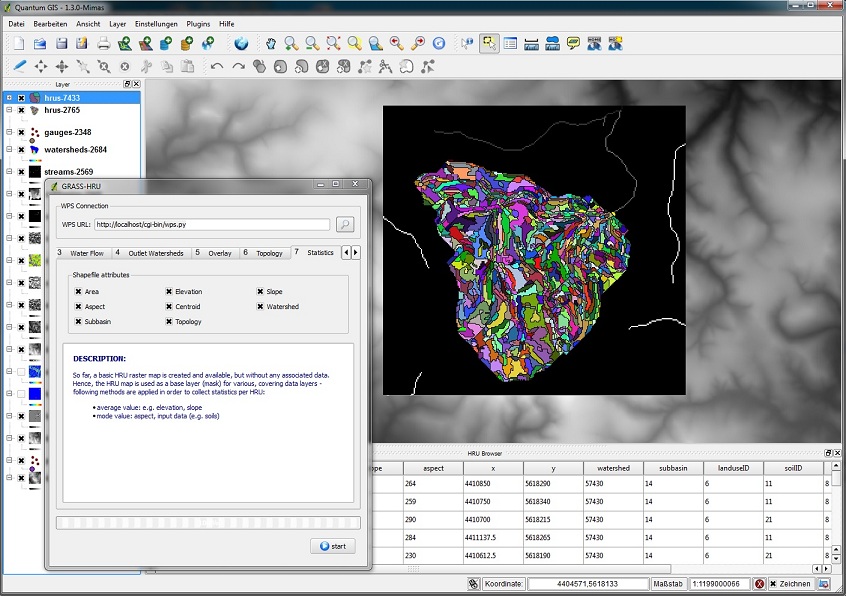Click the WPS URL search button
The height and width of the screenshot is (596, 846).
tap(345, 225)
